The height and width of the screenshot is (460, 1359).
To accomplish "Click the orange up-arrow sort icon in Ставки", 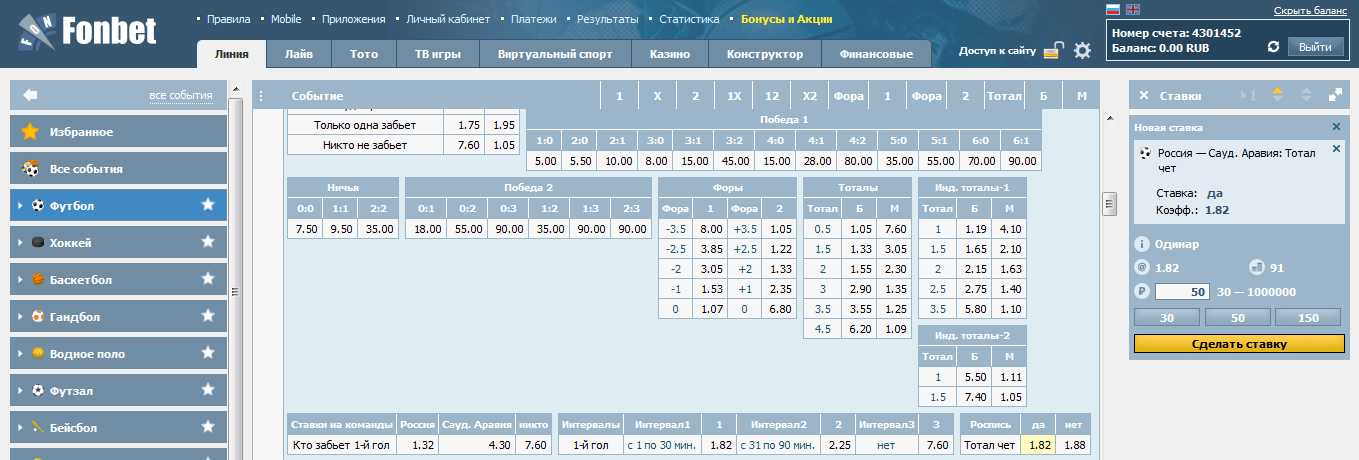I will click(x=1277, y=96).
